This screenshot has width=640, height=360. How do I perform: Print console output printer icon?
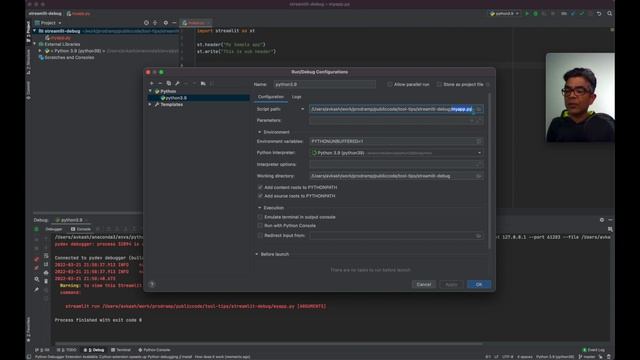[46, 272]
